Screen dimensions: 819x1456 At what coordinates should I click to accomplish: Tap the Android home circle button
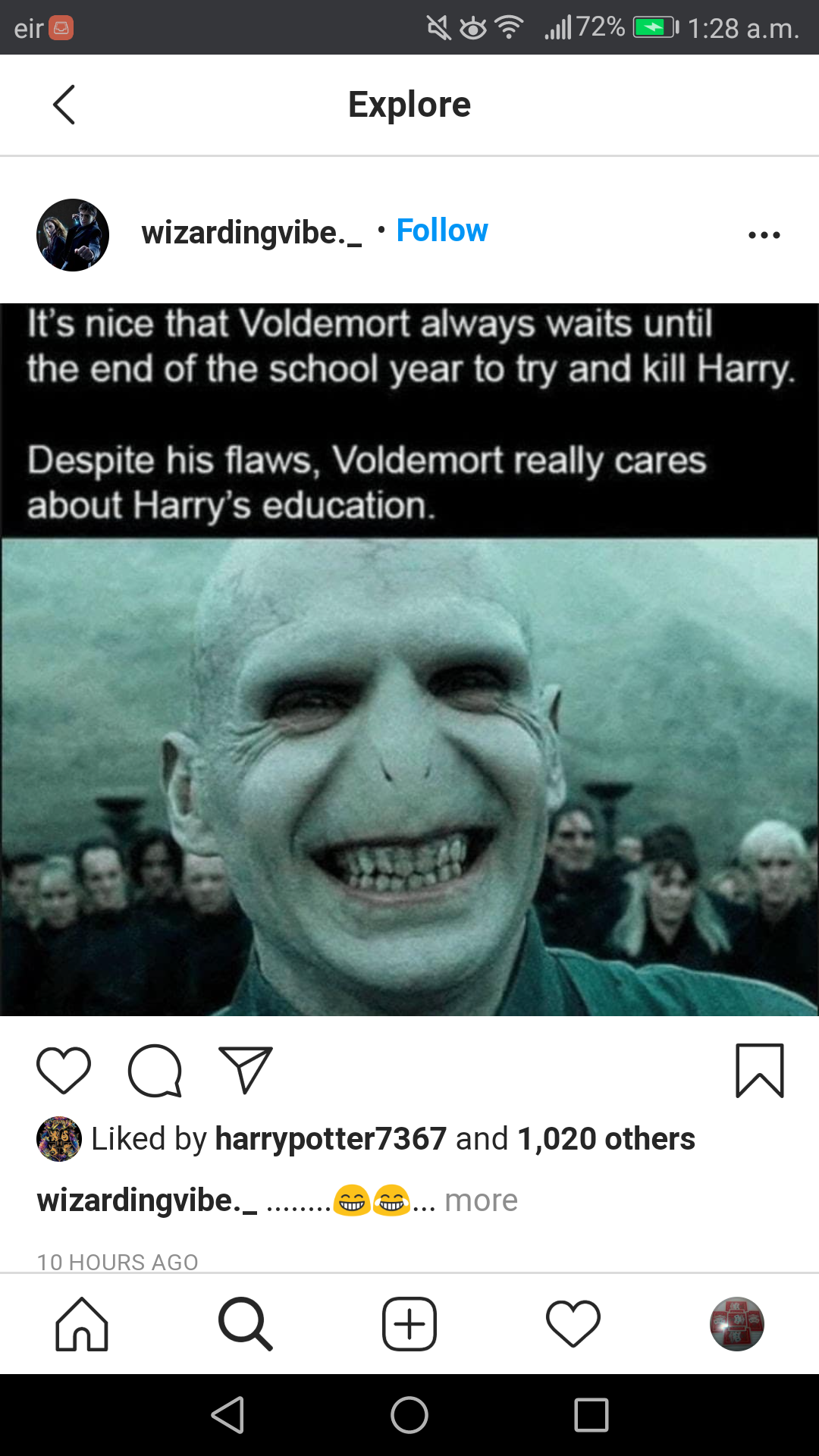tap(409, 1415)
